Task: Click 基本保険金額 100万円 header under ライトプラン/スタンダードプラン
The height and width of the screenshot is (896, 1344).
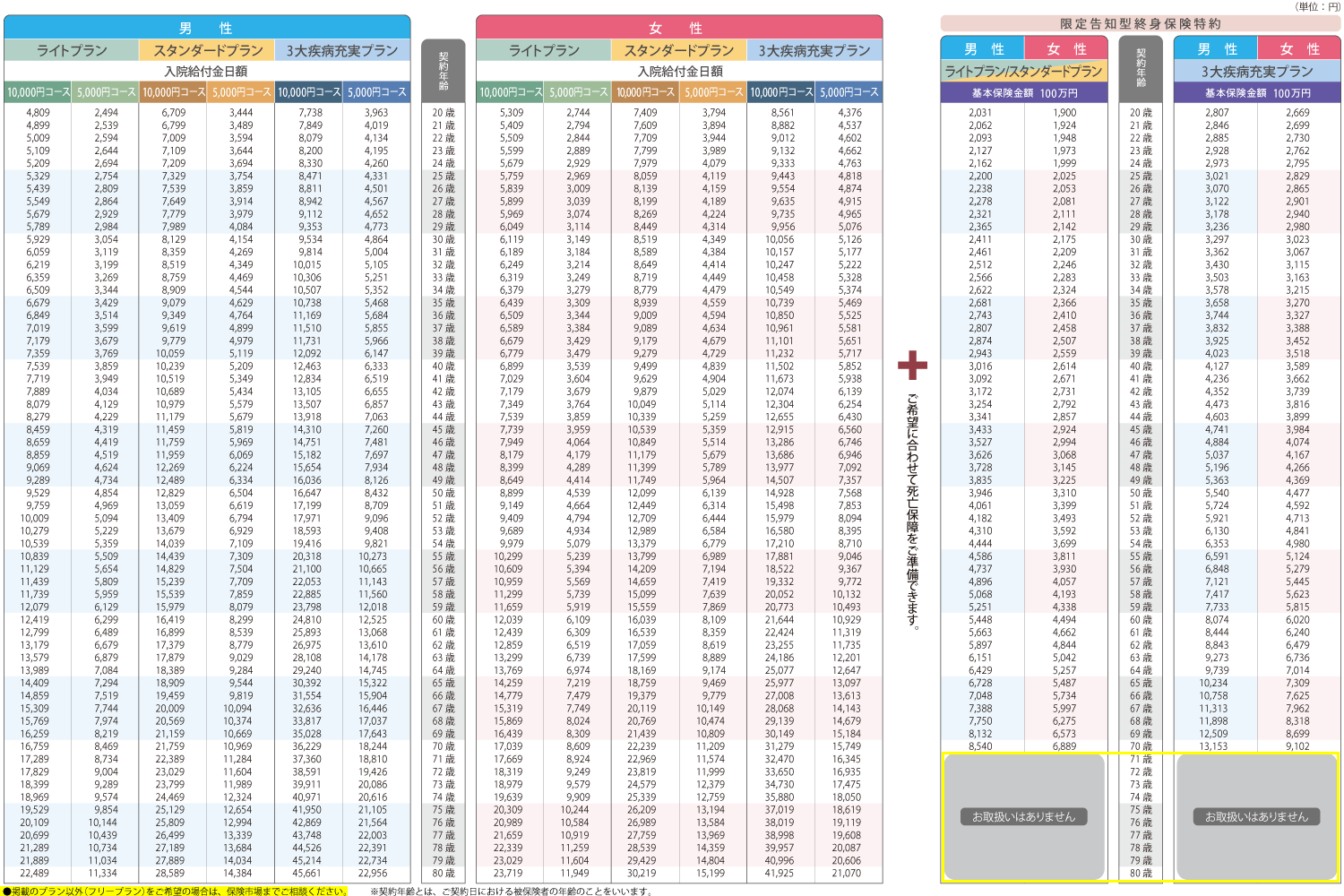Action: (1024, 93)
